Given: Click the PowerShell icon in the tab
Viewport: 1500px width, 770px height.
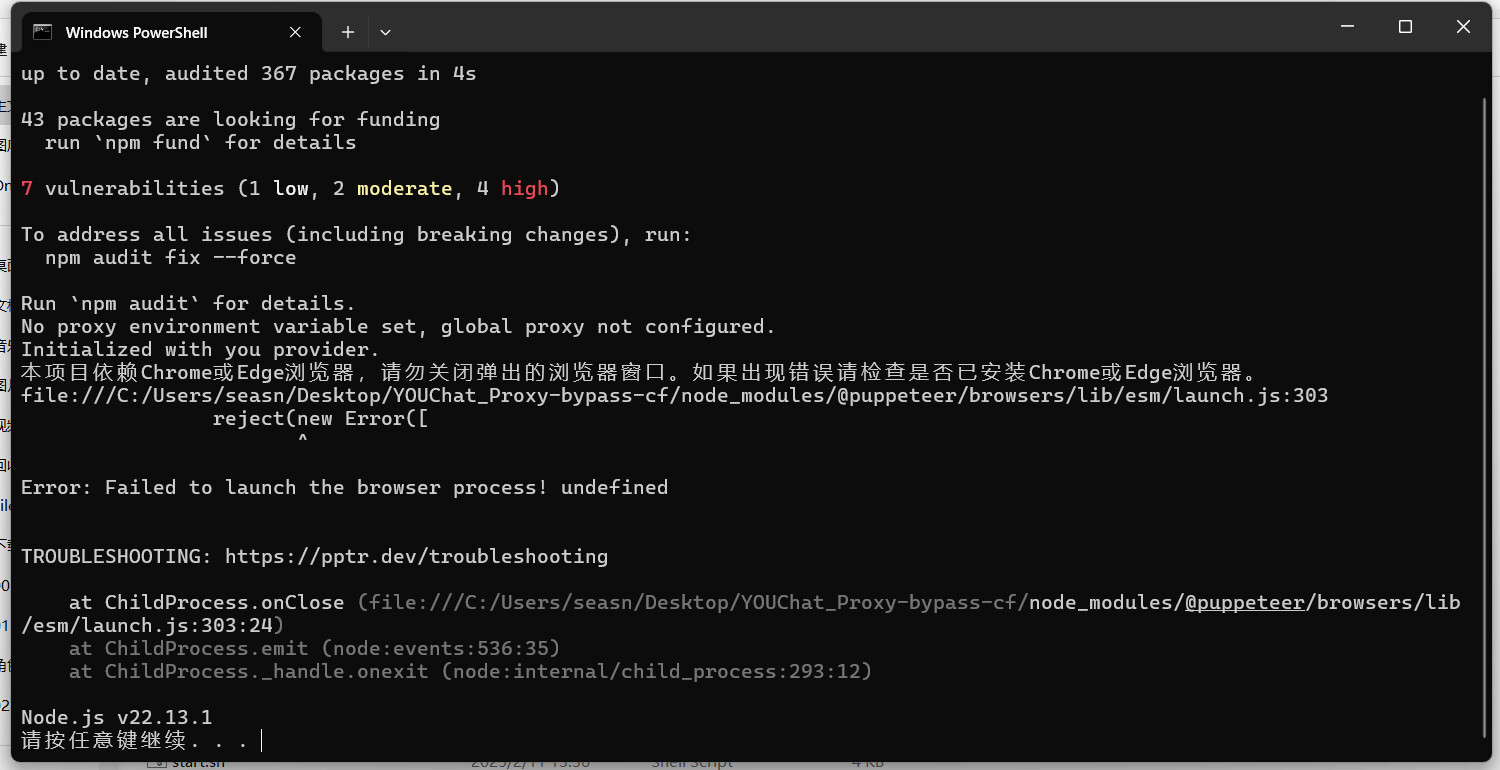Looking at the screenshot, I should click(42, 32).
